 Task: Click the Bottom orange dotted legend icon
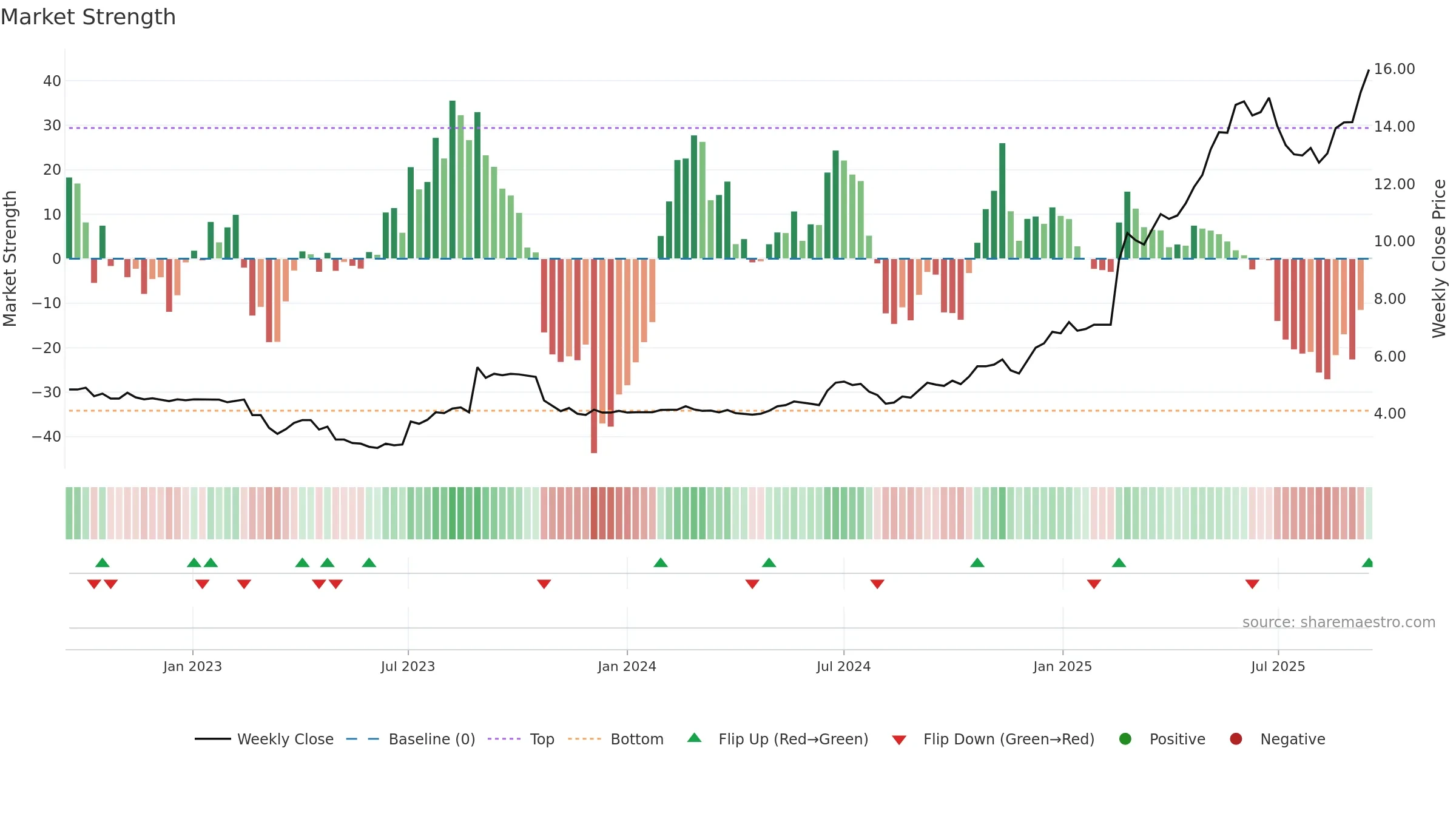click(585, 739)
